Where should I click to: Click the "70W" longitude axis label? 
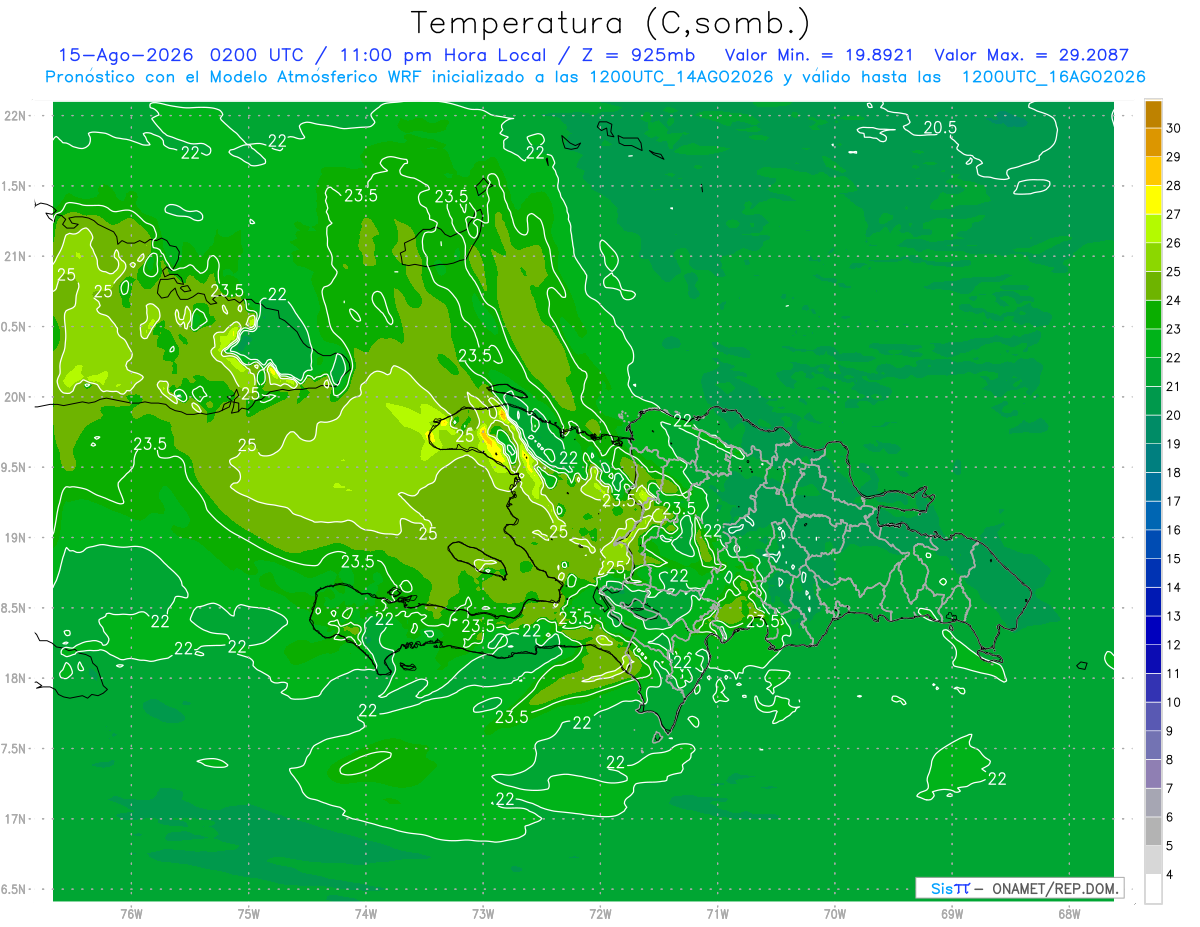click(835, 913)
